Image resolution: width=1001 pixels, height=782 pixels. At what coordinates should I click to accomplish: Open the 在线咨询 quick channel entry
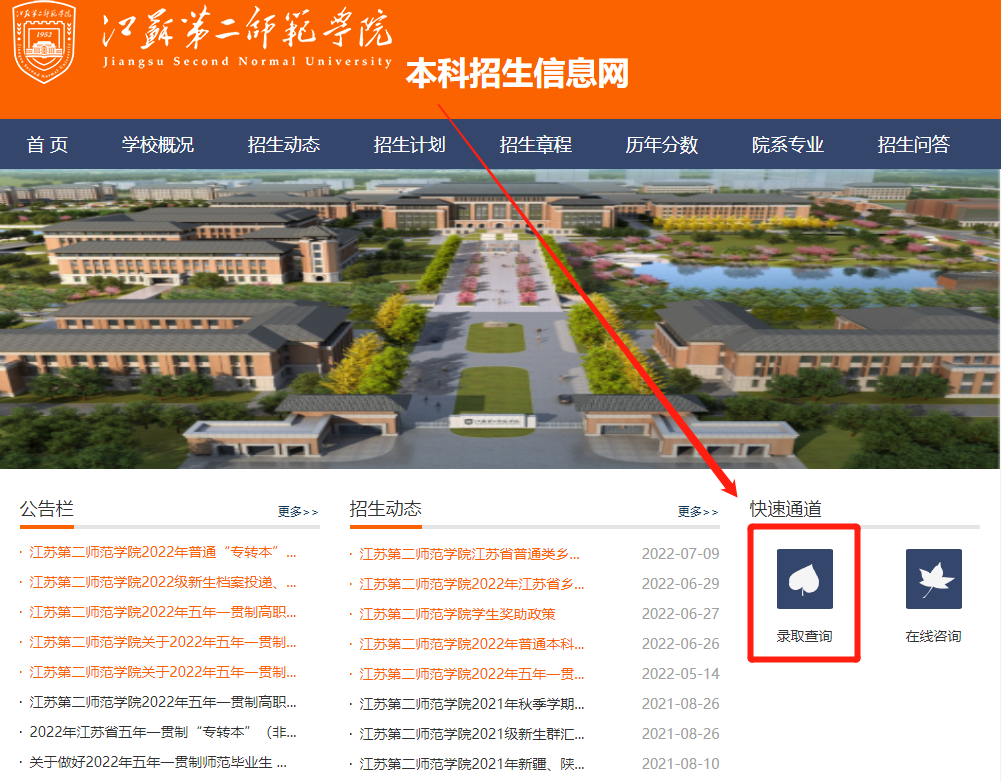click(933, 635)
